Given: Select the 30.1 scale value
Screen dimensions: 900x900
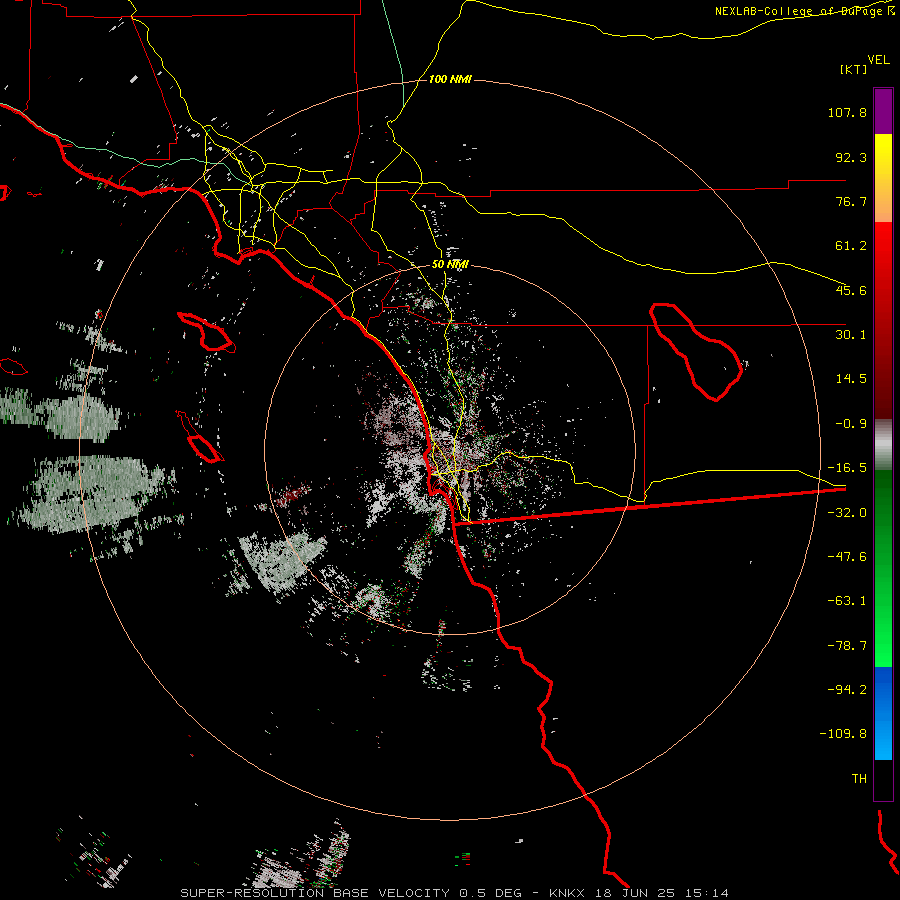Looking at the screenshot, I should click(851, 335).
